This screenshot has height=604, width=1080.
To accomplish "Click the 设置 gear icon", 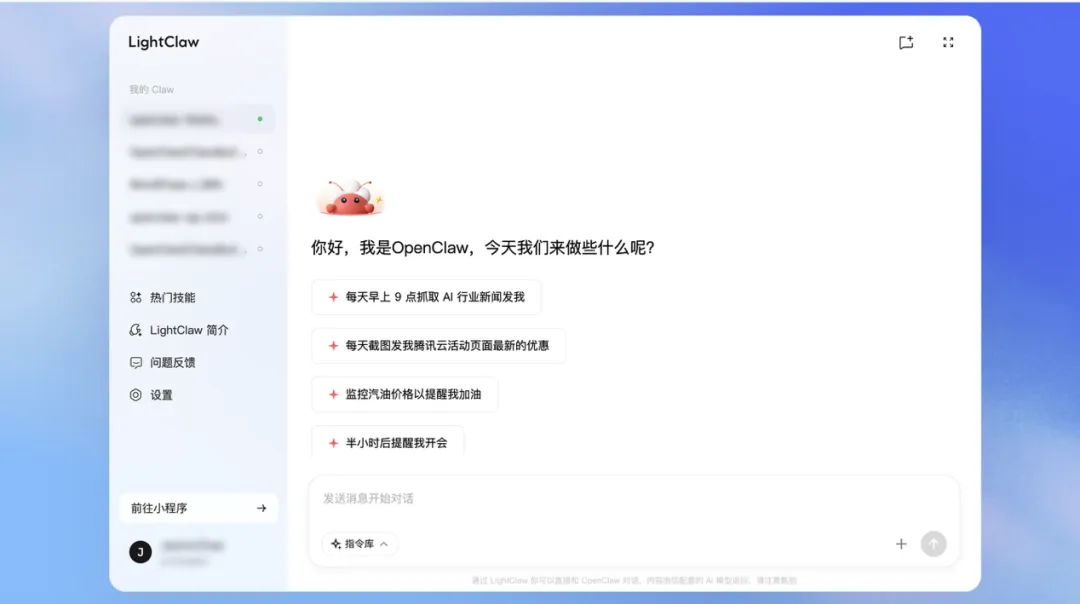I will [x=136, y=395].
